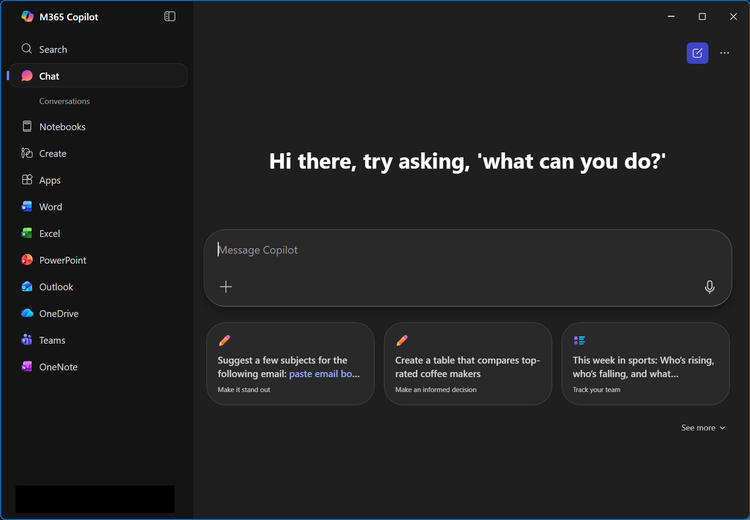Choose the coffee makers comparison card
Screen dimensions: 750x520
(x=467, y=364)
